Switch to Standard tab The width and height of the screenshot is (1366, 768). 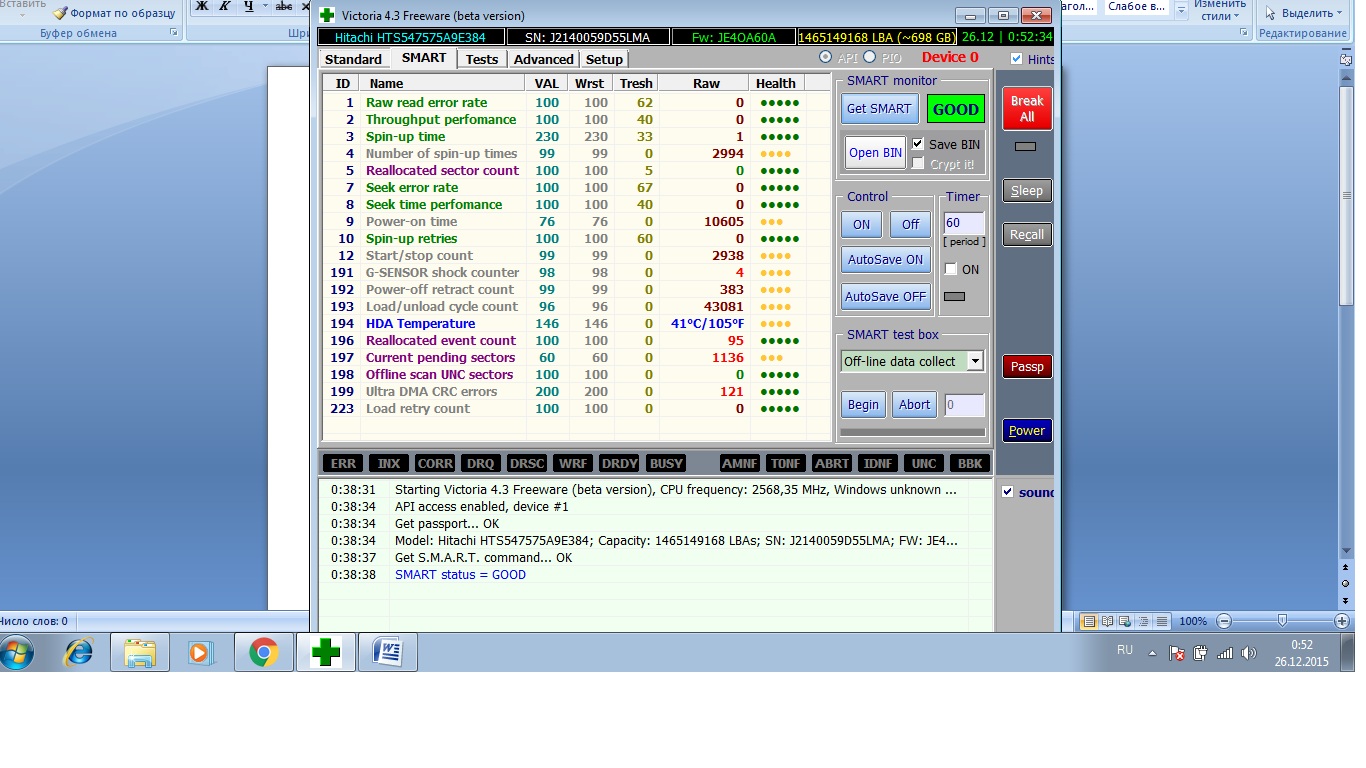[x=353, y=59]
